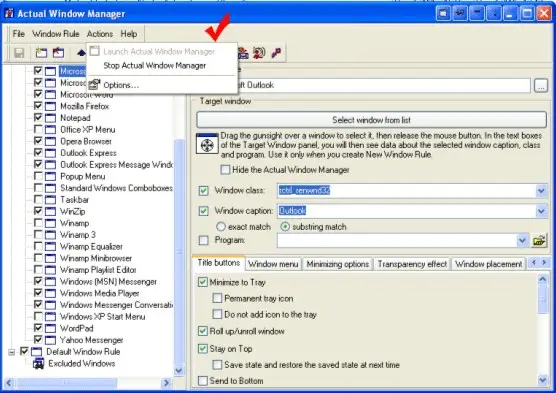Click the window icon next to WinZip
This screenshot has width=556, height=393.
point(50,211)
